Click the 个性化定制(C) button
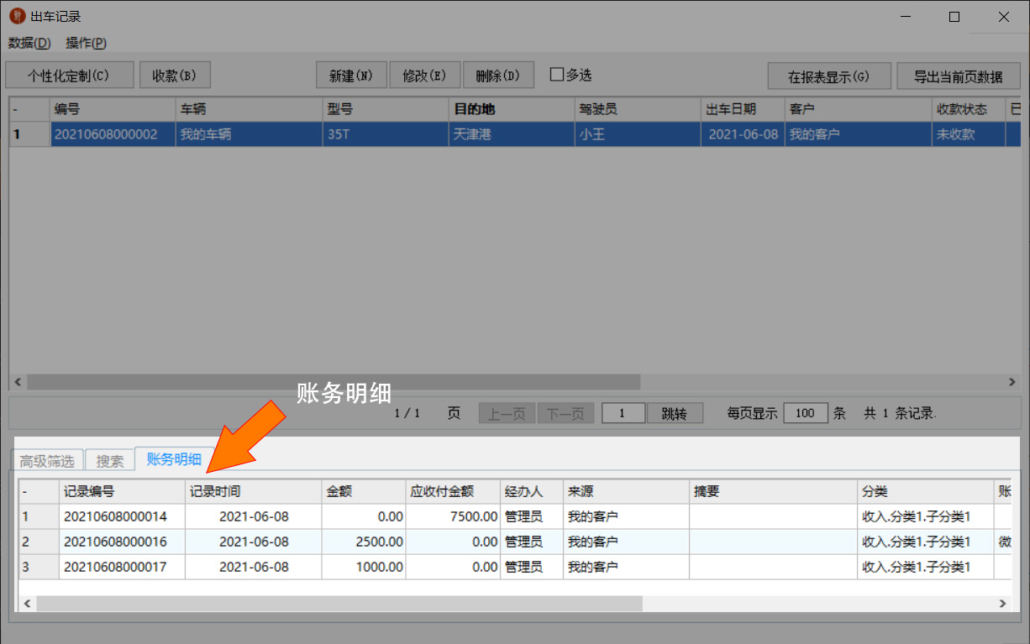This screenshot has width=1030, height=644. coord(68,75)
